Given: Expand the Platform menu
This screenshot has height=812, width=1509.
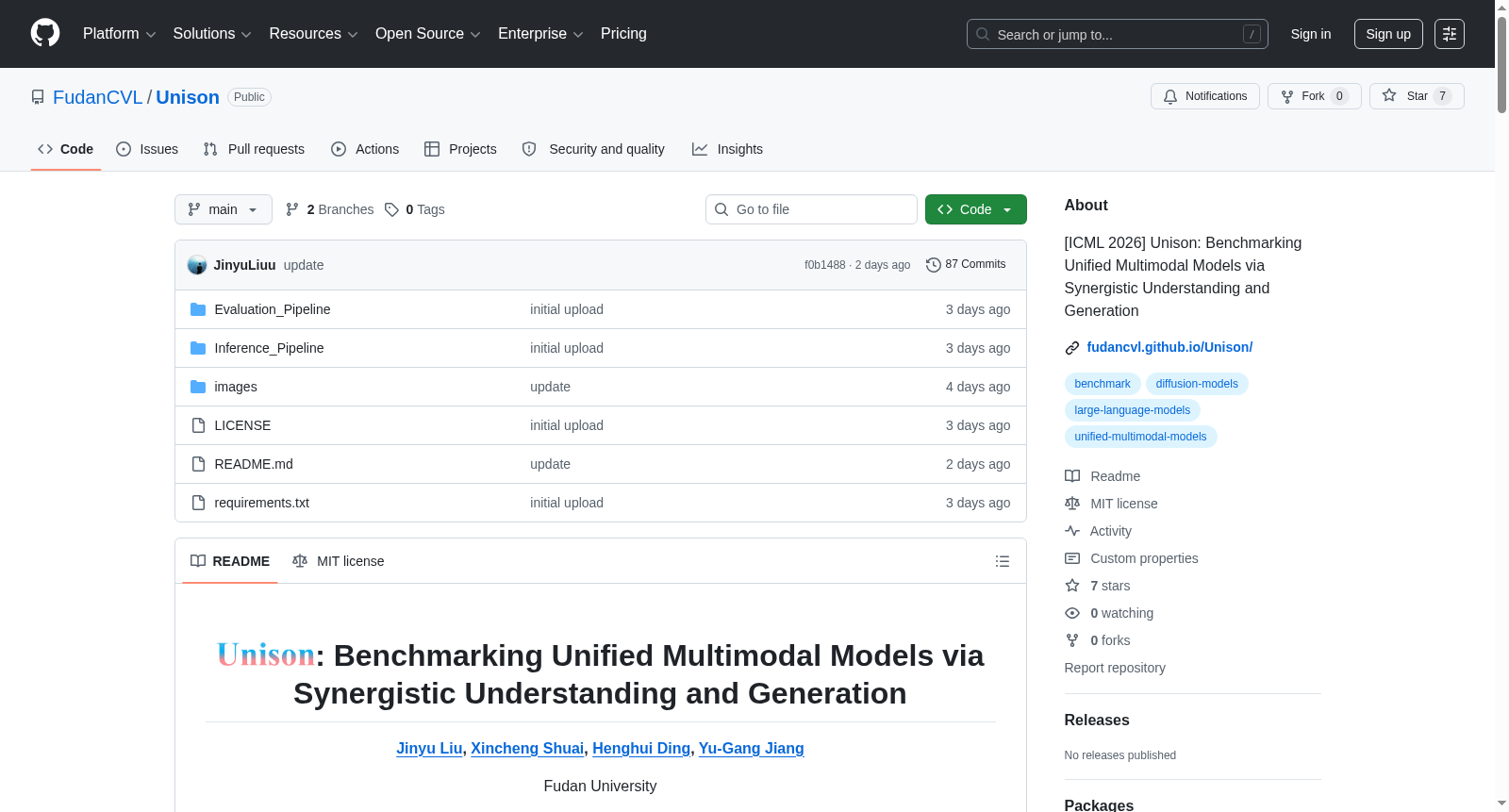Looking at the screenshot, I should [120, 34].
